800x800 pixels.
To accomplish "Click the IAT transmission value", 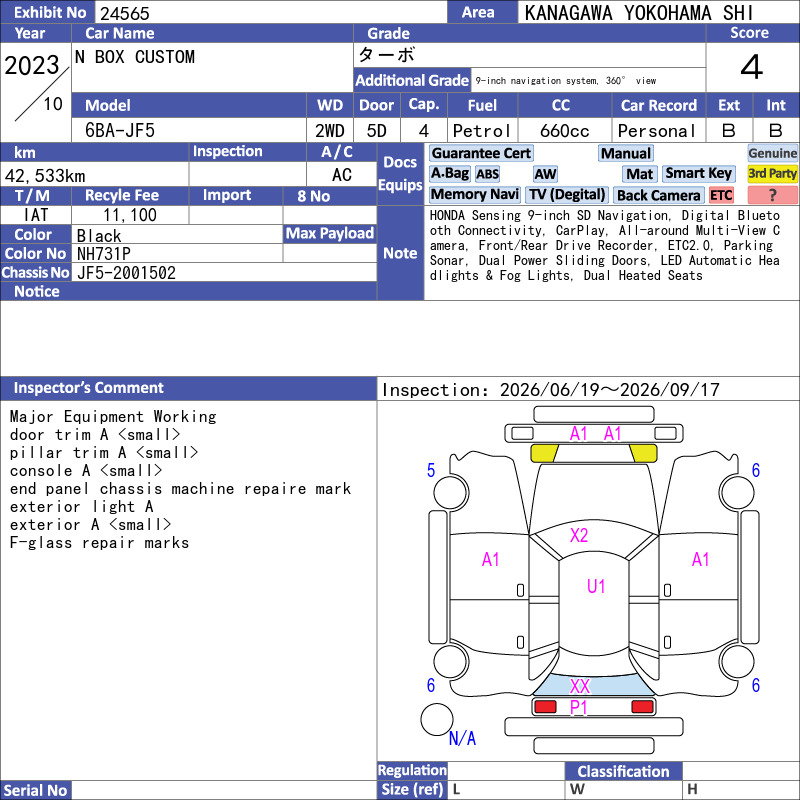I will 36,215.
